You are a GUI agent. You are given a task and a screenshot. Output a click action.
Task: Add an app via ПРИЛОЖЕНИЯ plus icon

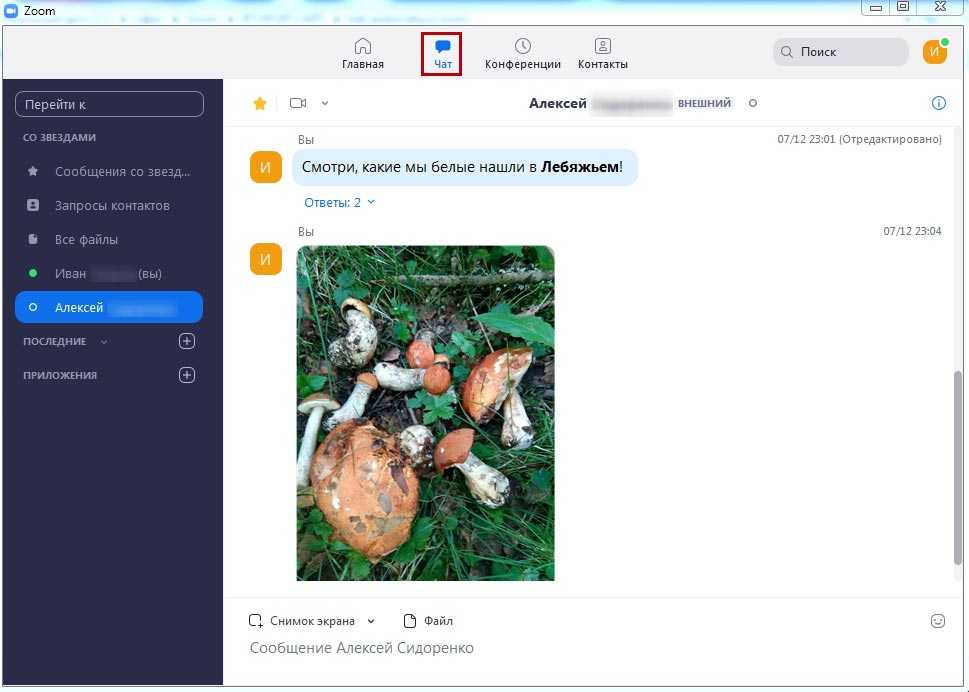point(186,375)
